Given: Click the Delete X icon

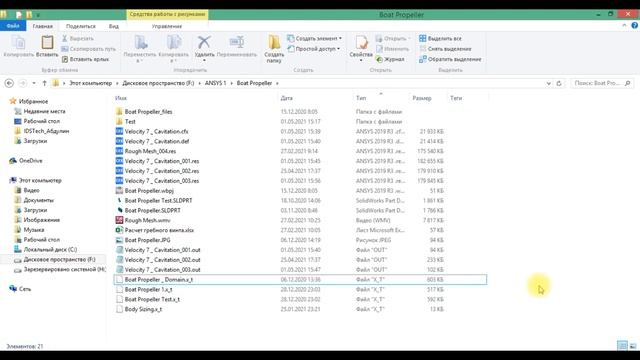Looking at the screenshot, I should click(x=204, y=42).
